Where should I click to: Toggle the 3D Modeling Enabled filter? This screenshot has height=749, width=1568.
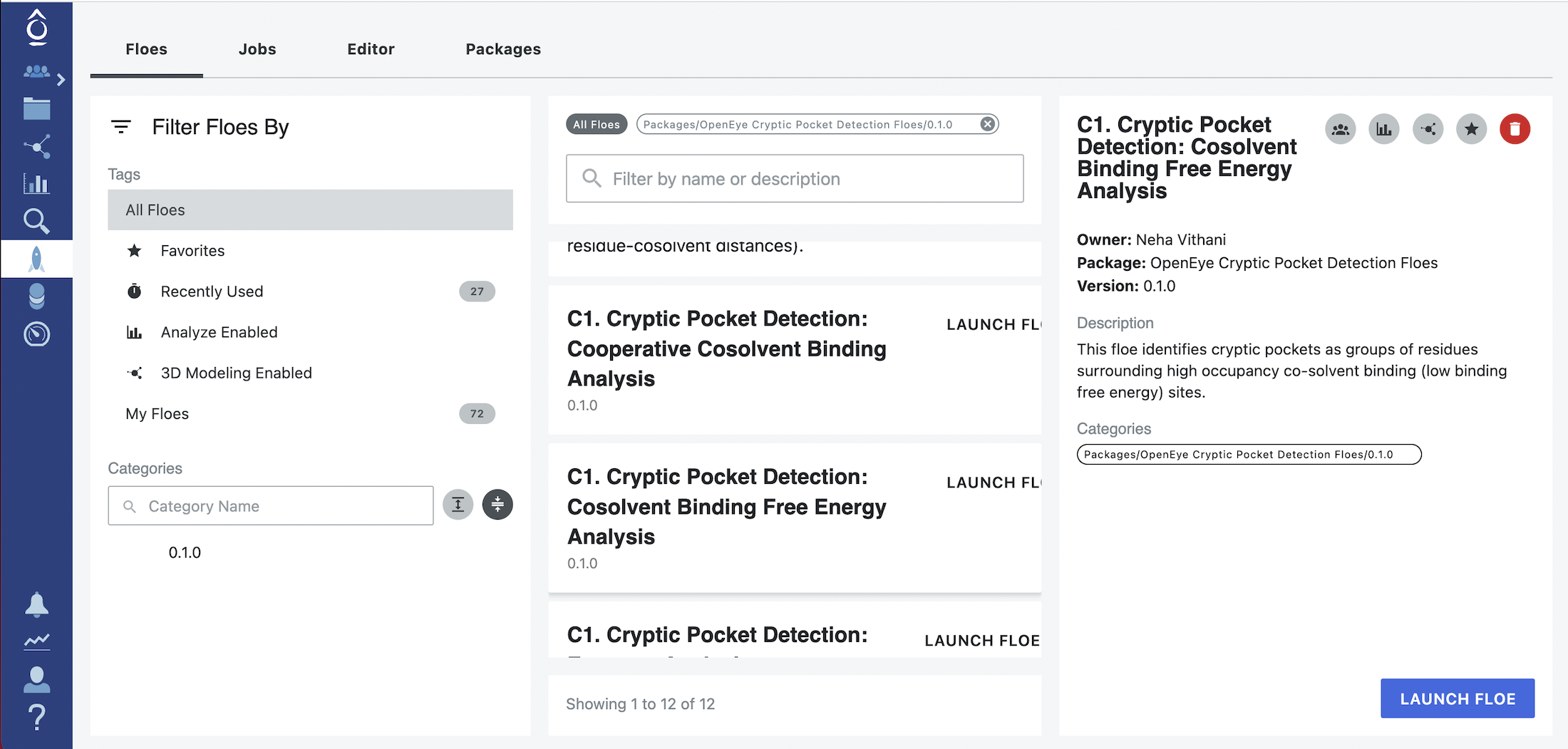pos(236,372)
